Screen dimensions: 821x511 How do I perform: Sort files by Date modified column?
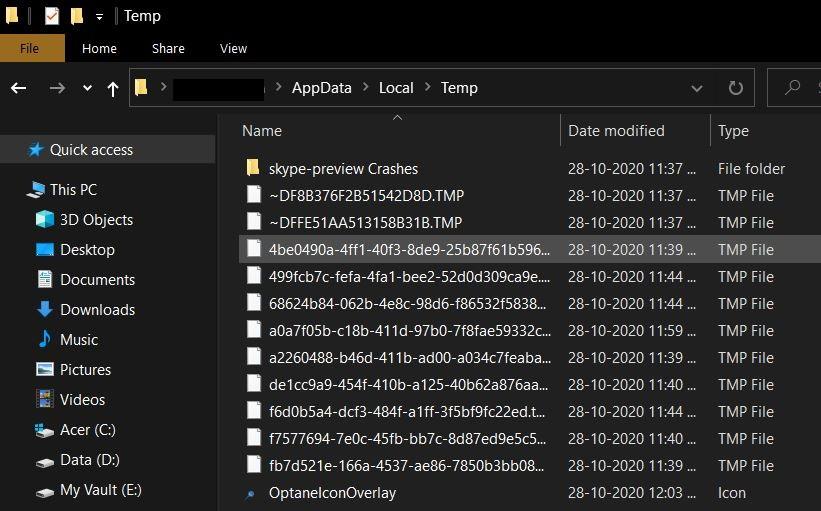[x=616, y=131]
